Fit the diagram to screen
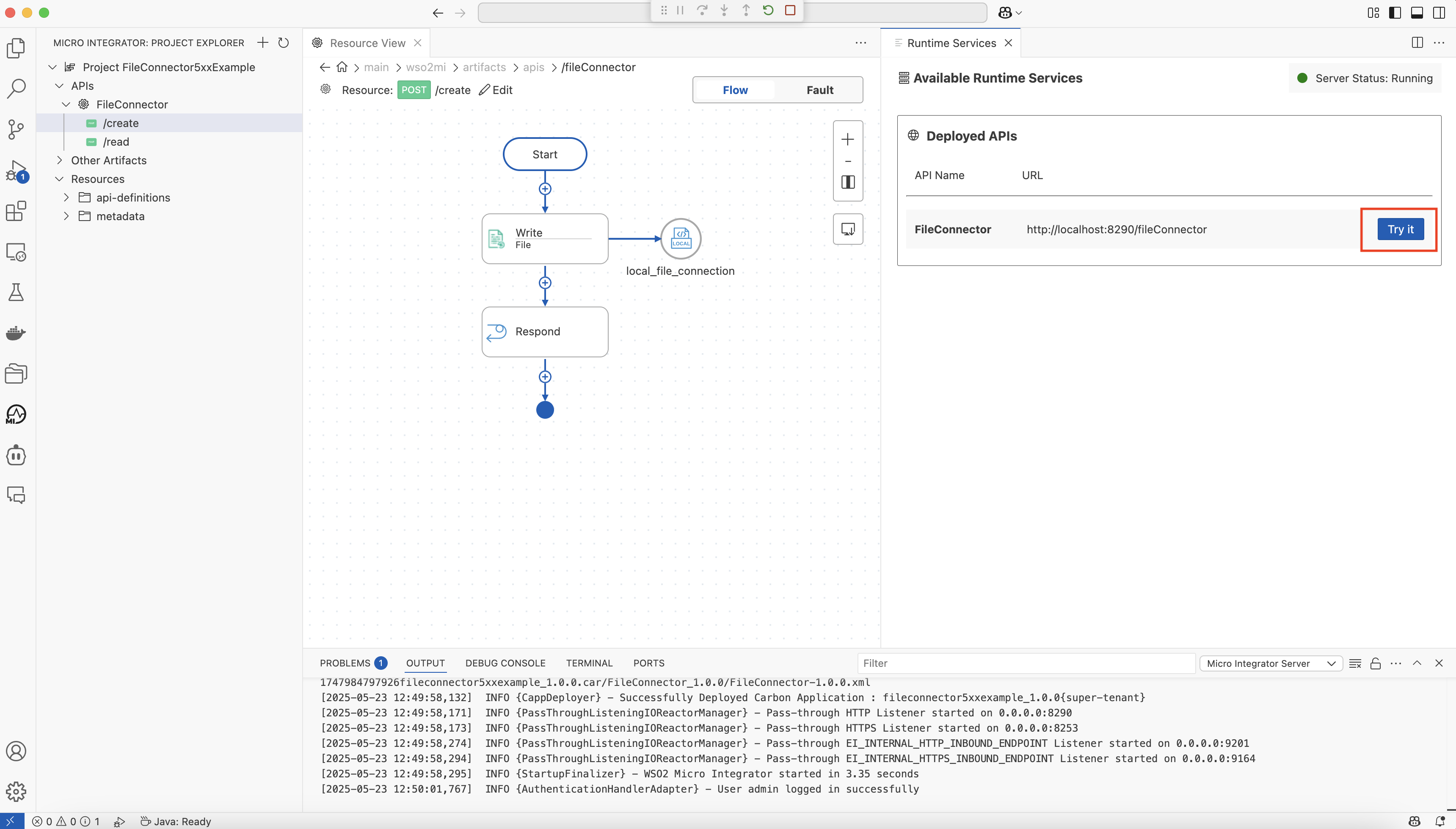 [847, 182]
